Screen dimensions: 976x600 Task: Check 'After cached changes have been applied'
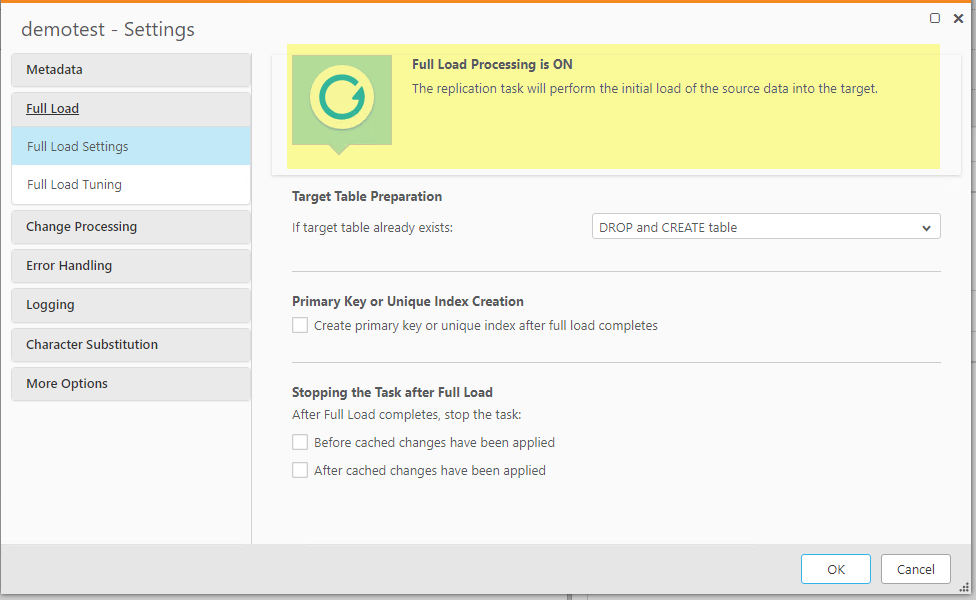point(300,469)
